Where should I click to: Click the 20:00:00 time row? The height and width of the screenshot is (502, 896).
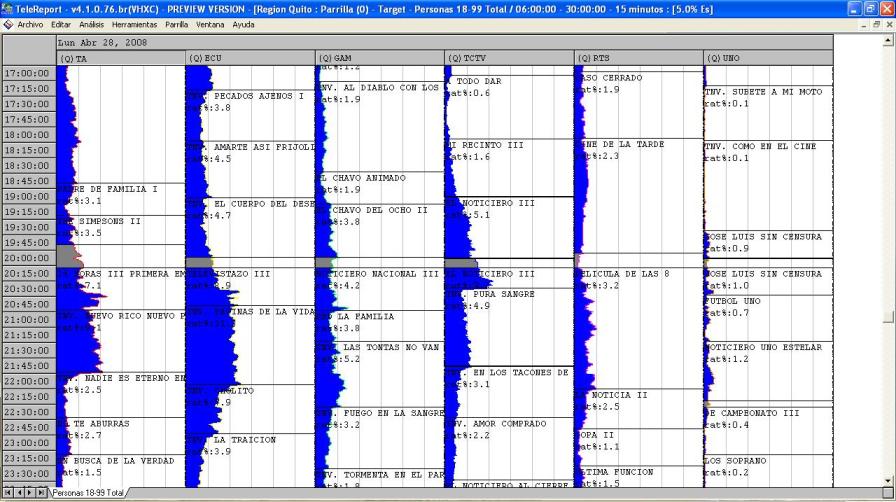29,258
